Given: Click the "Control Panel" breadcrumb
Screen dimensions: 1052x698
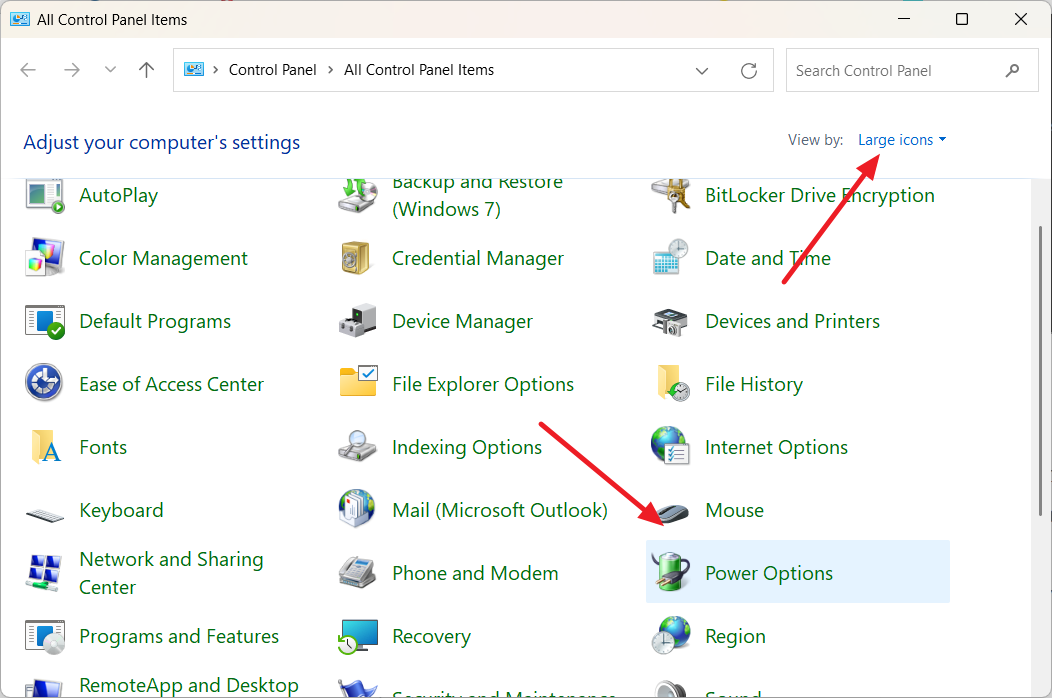Looking at the screenshot, I should pos(272,70).
